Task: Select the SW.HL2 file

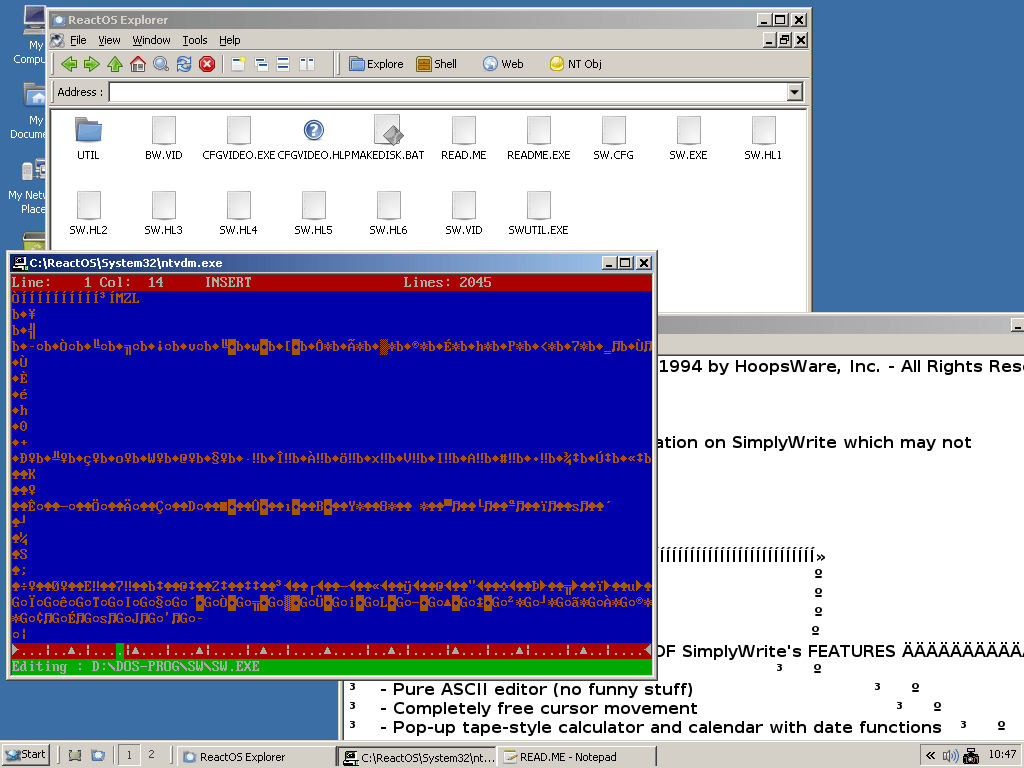Action: pyautogui.click(x=88, y=214)
